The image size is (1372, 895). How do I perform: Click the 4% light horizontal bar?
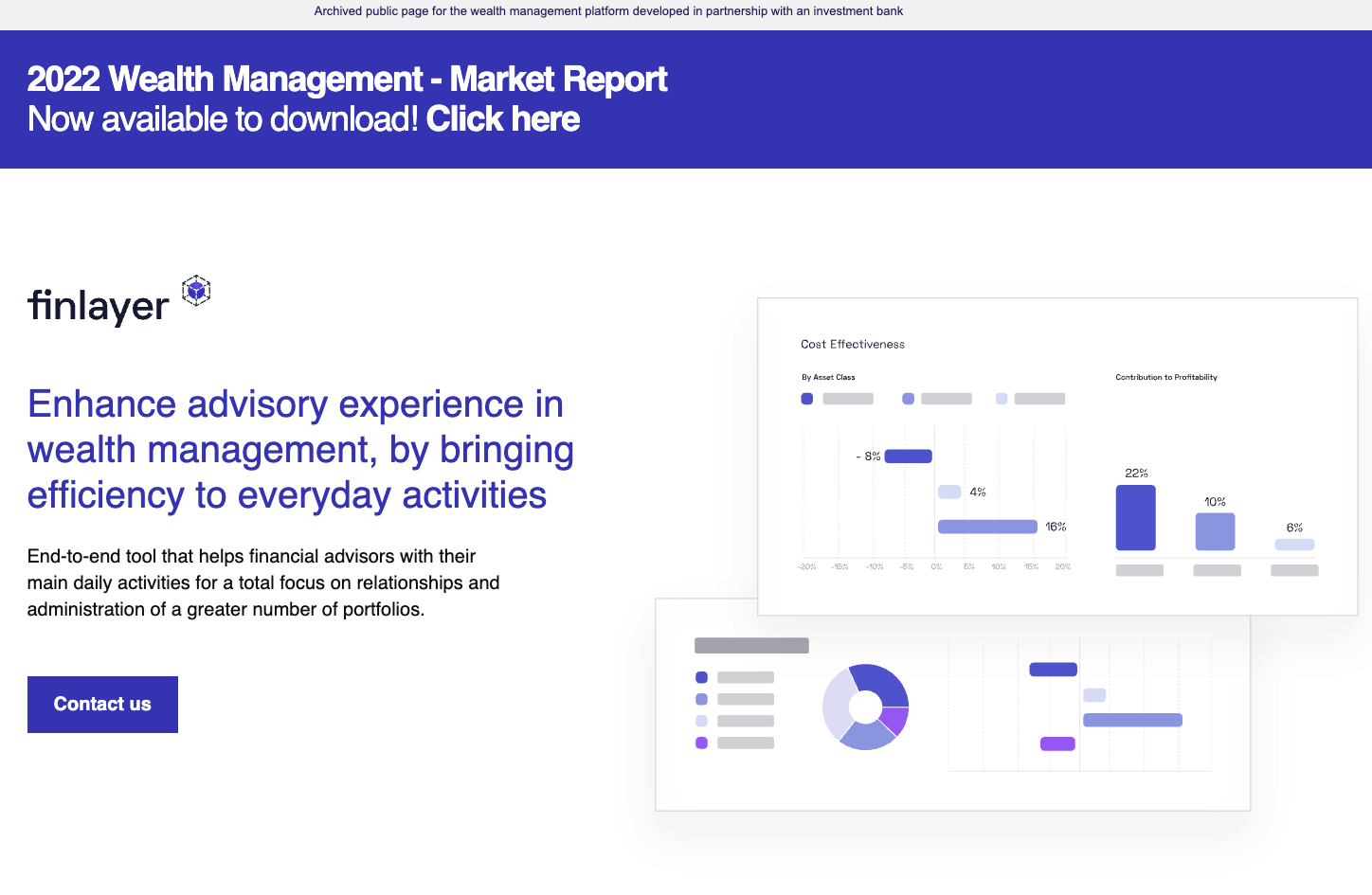[x=949, y=492]
